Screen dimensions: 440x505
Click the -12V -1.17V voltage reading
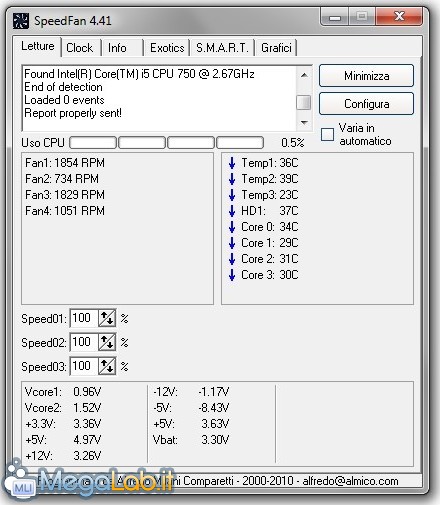[x=191, y=392]
